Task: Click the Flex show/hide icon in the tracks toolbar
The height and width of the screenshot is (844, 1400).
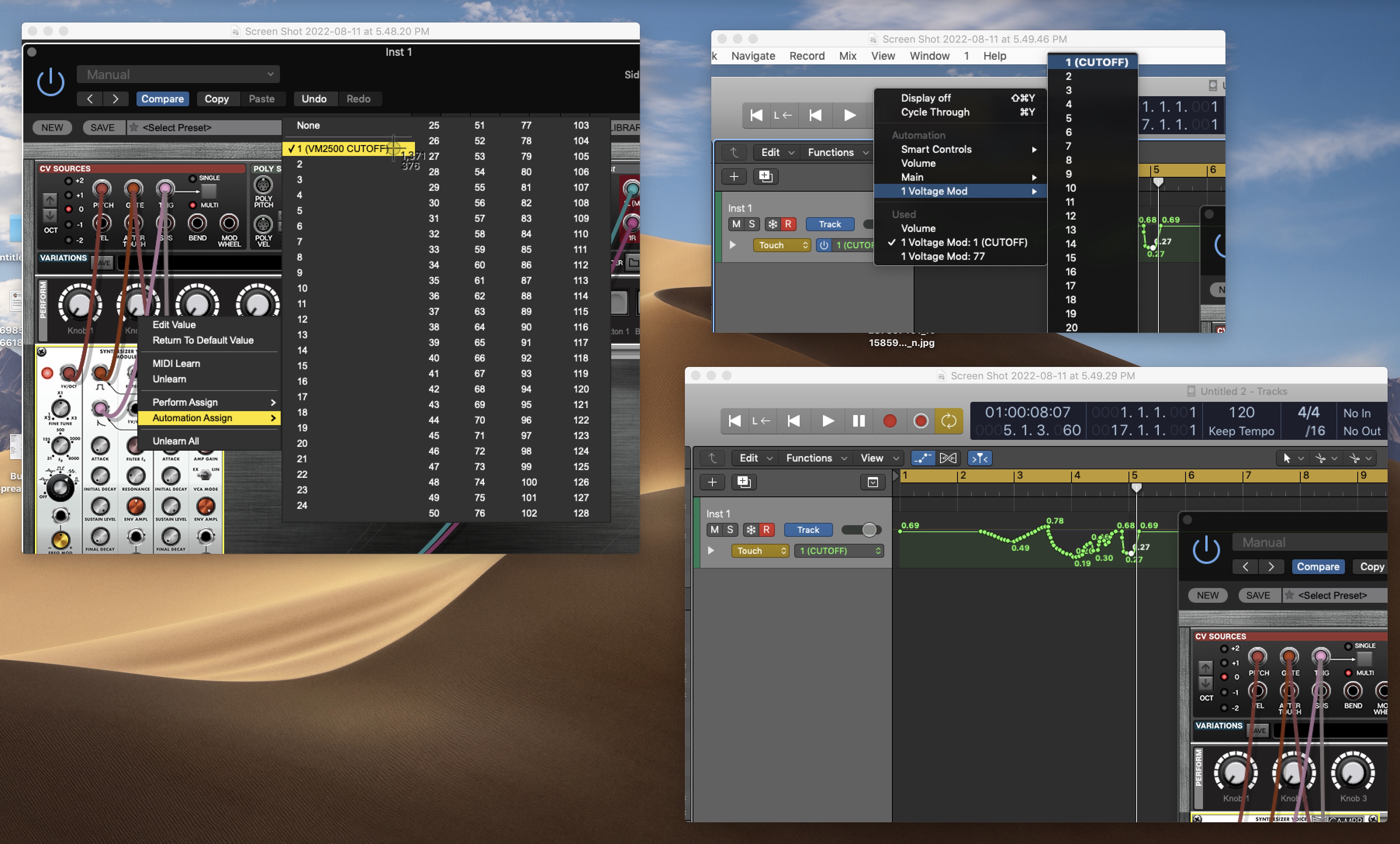Action: (x=948, y=458)
